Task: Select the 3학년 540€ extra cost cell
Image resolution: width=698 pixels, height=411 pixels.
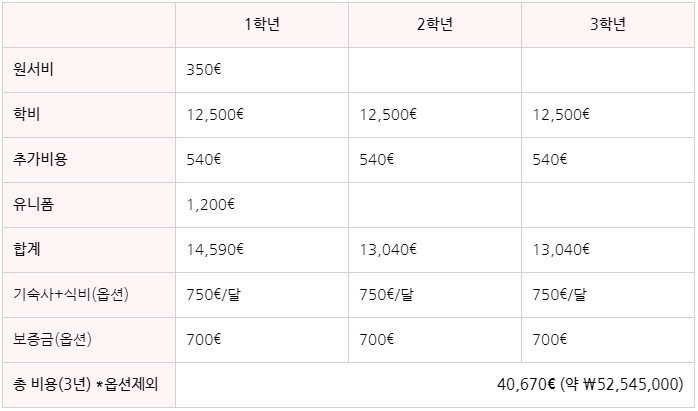Action: click(x=608, y=160)
